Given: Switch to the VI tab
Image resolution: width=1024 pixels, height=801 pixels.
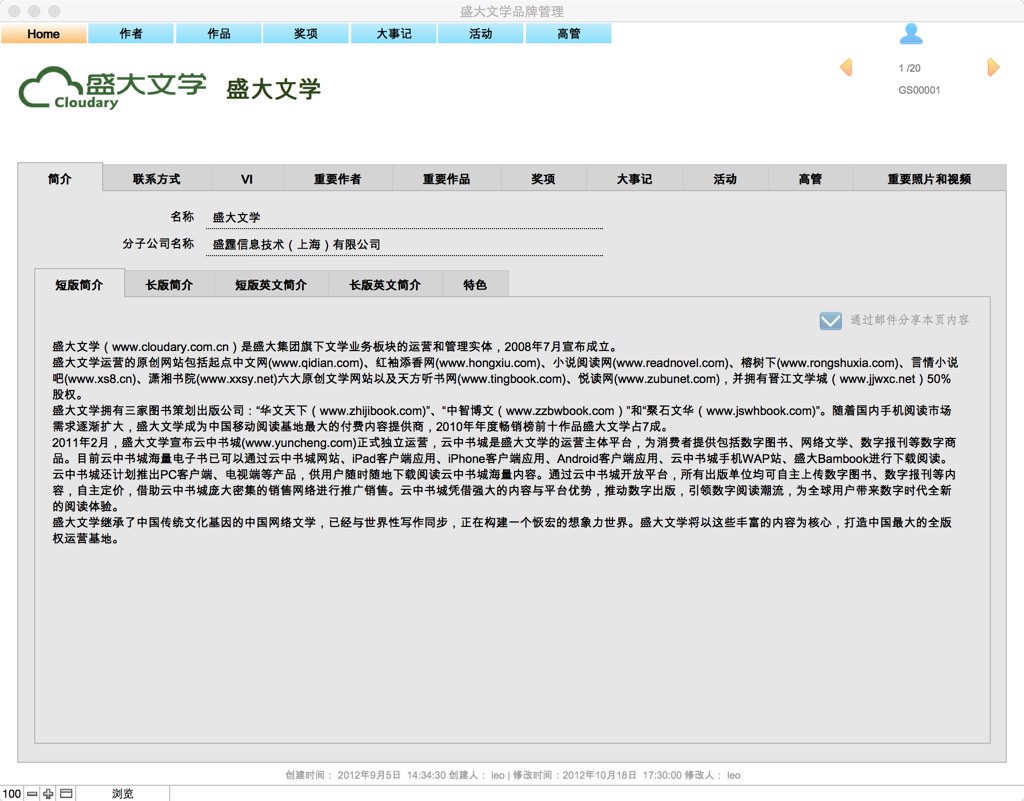Looking at the screenshot, I should click(247, 179).
